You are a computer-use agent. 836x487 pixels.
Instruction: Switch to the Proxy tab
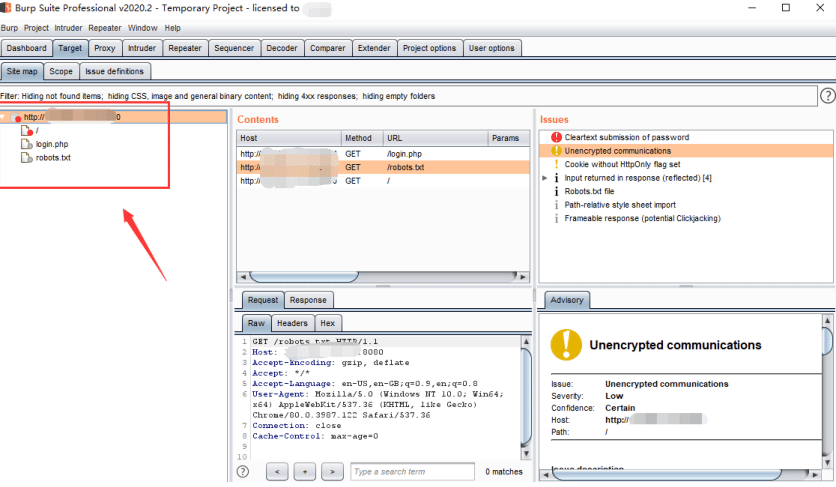pos(104,48)
